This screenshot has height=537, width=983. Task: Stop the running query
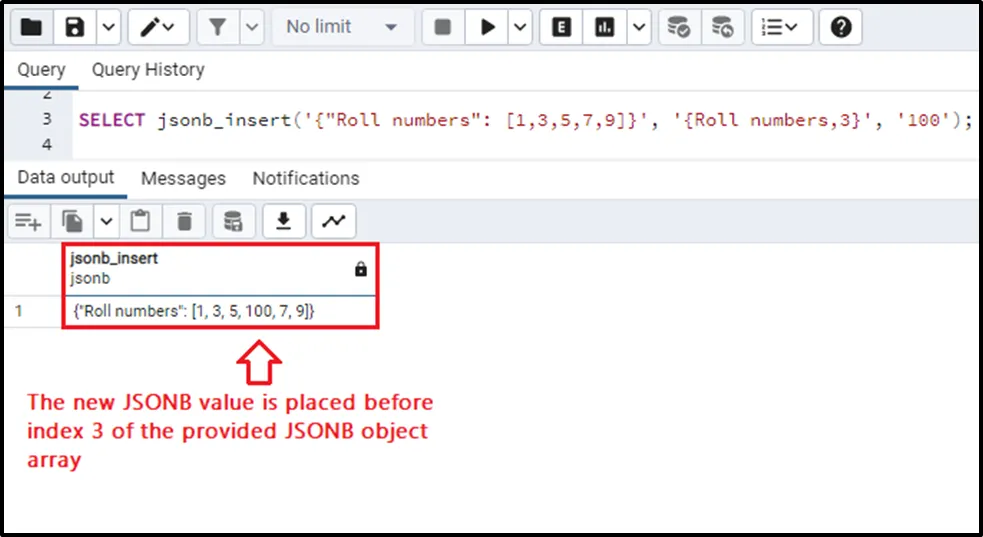[443, 27]
